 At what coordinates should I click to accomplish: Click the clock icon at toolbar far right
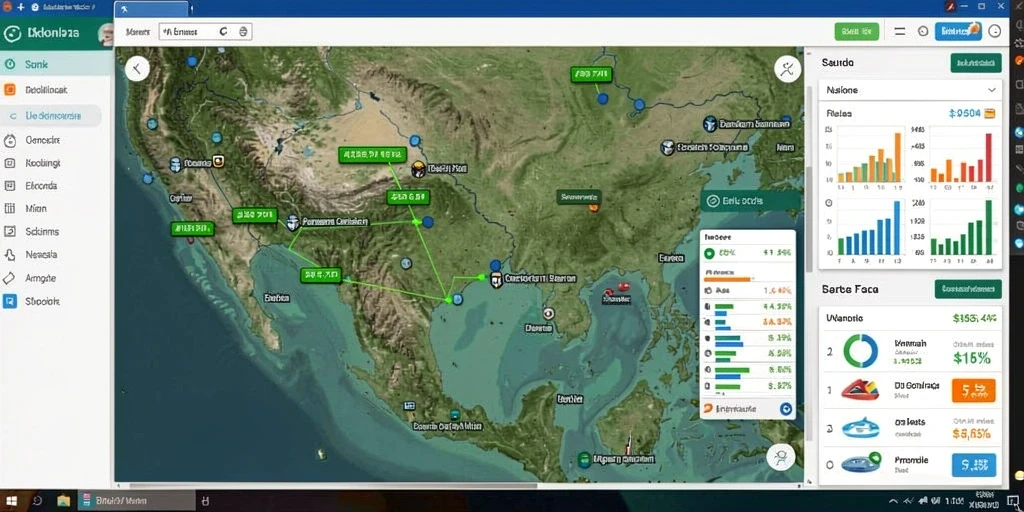995,31
